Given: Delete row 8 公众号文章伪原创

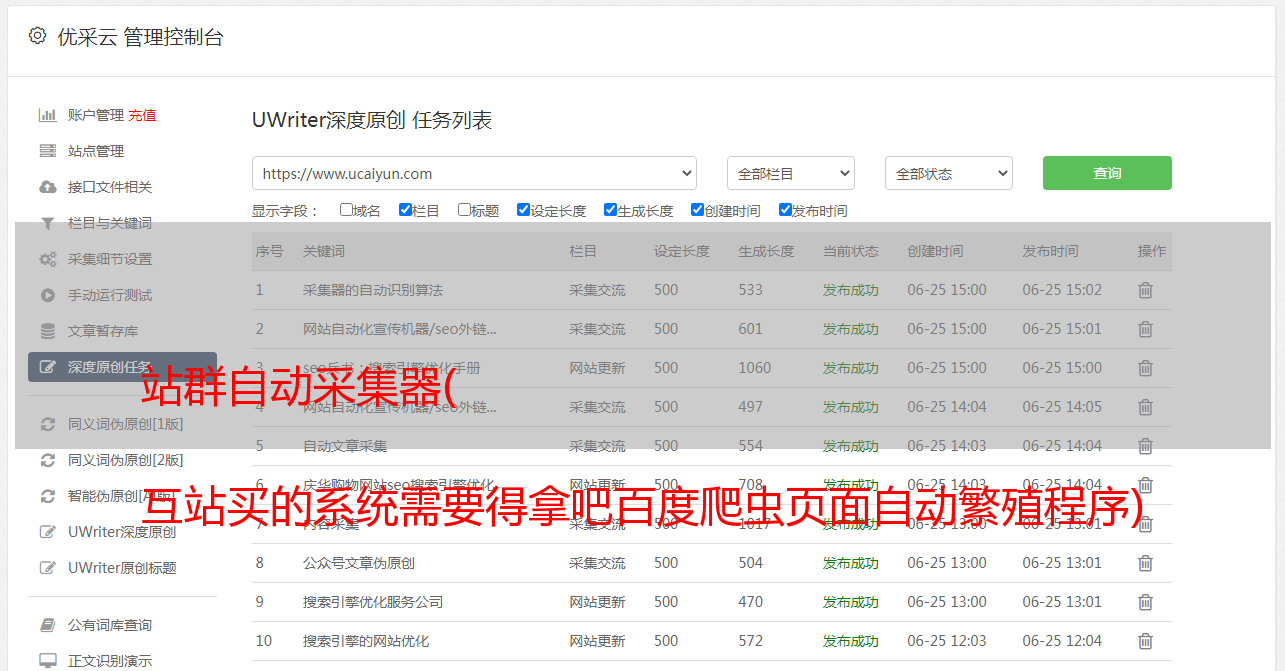Looking at the screenshot, I should 1145,563.
